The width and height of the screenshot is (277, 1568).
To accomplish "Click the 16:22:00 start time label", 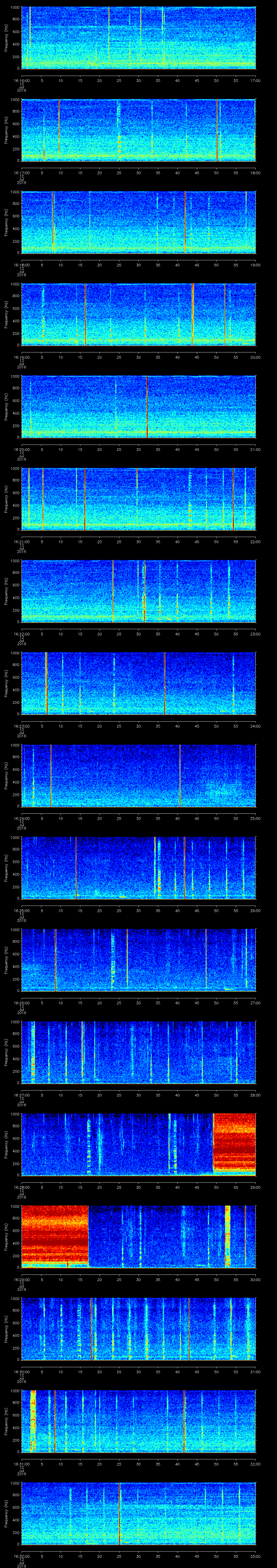I will 21,634.
